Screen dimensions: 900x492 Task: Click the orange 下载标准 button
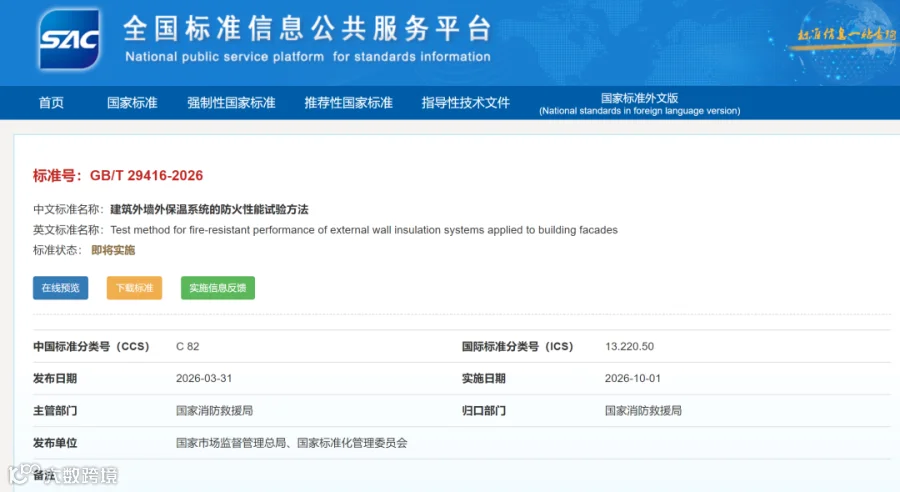134,288
